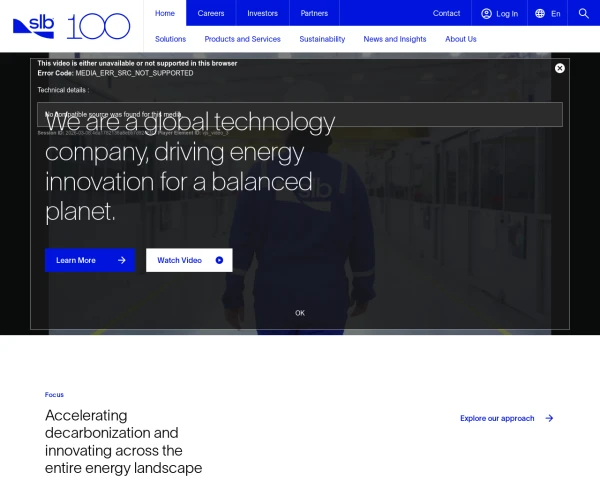Close the video error overlay
The image size is (600, 480).
click(559, 68)
